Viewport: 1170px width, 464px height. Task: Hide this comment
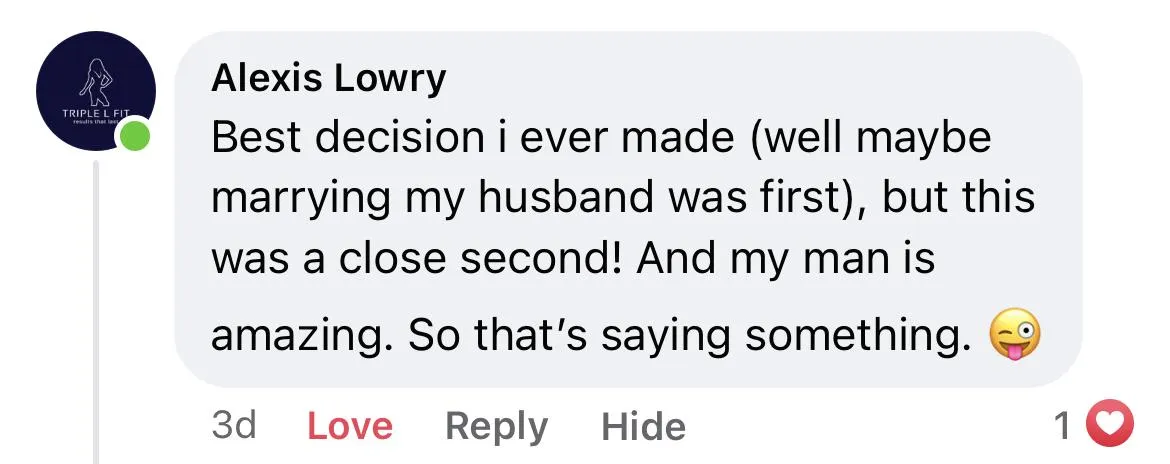click(643, 428)
